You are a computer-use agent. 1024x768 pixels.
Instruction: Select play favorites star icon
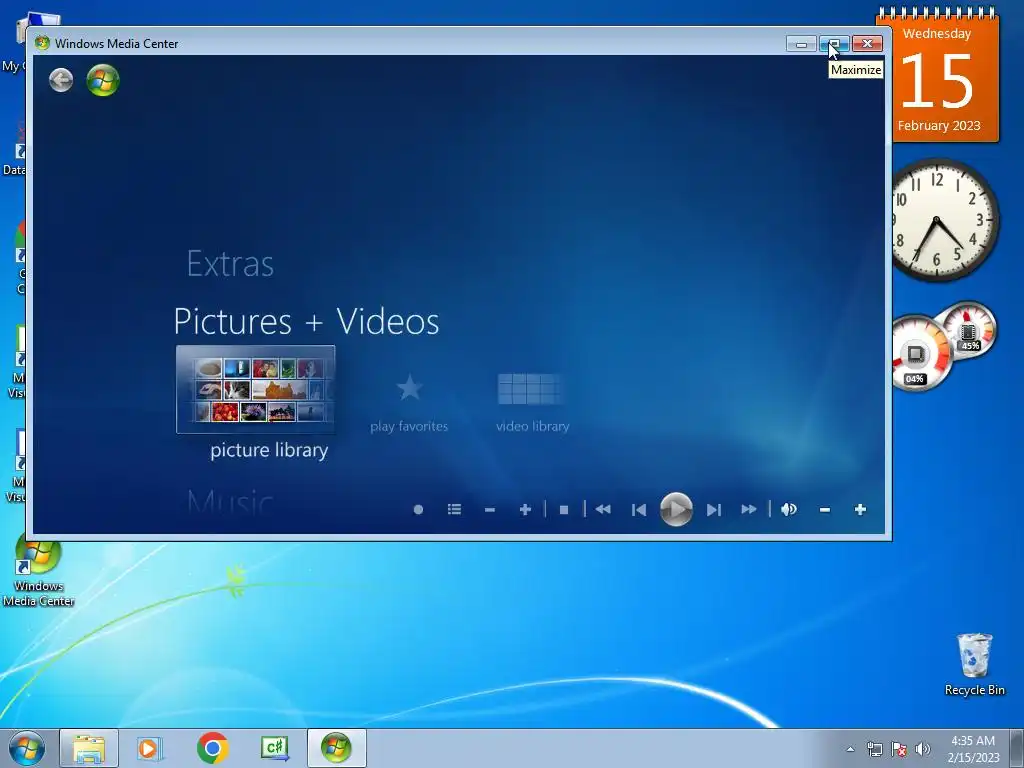(x=409, y=388)
